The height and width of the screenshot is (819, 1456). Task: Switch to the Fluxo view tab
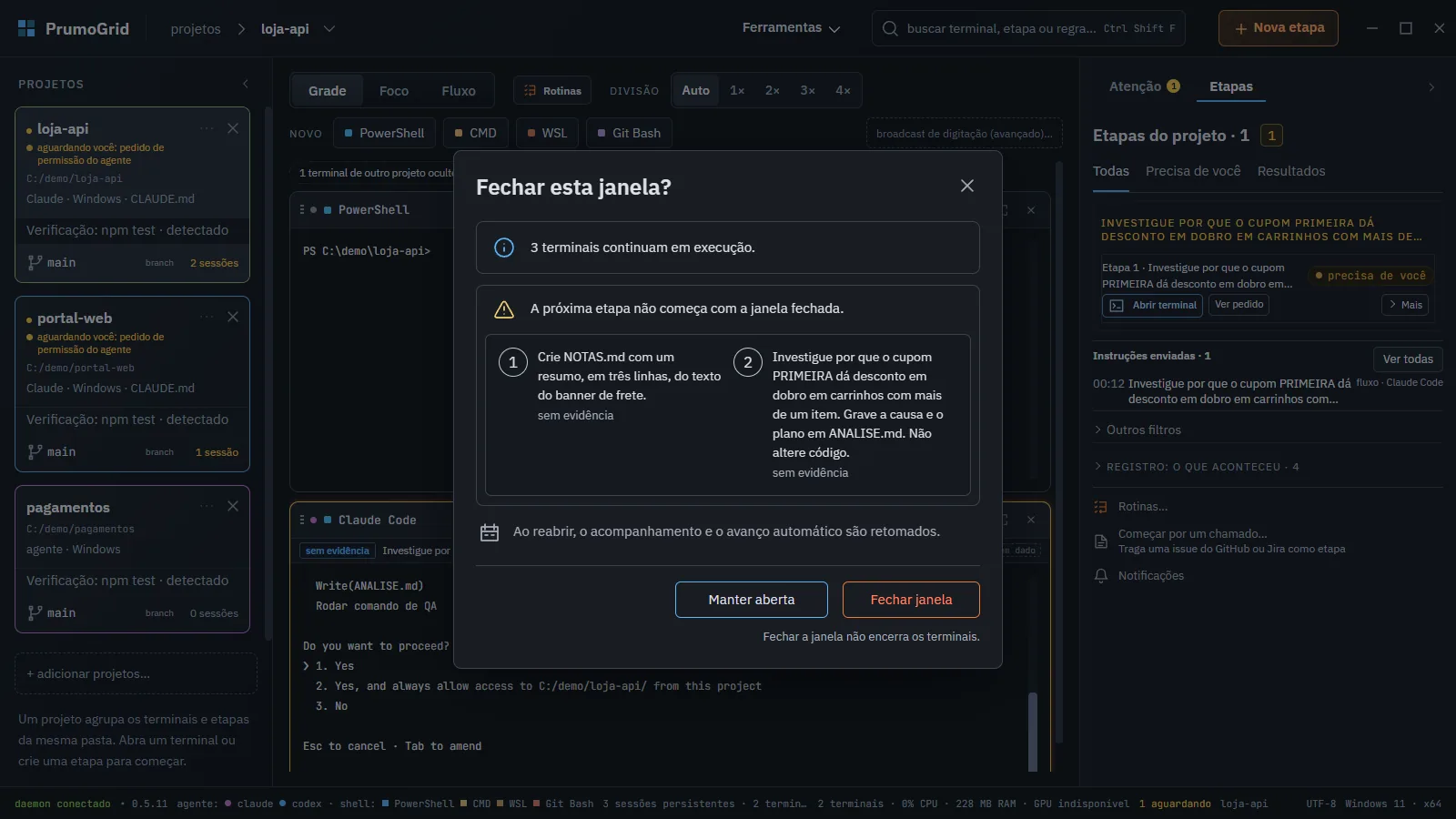pyautogui.click(x=459, y=91)
